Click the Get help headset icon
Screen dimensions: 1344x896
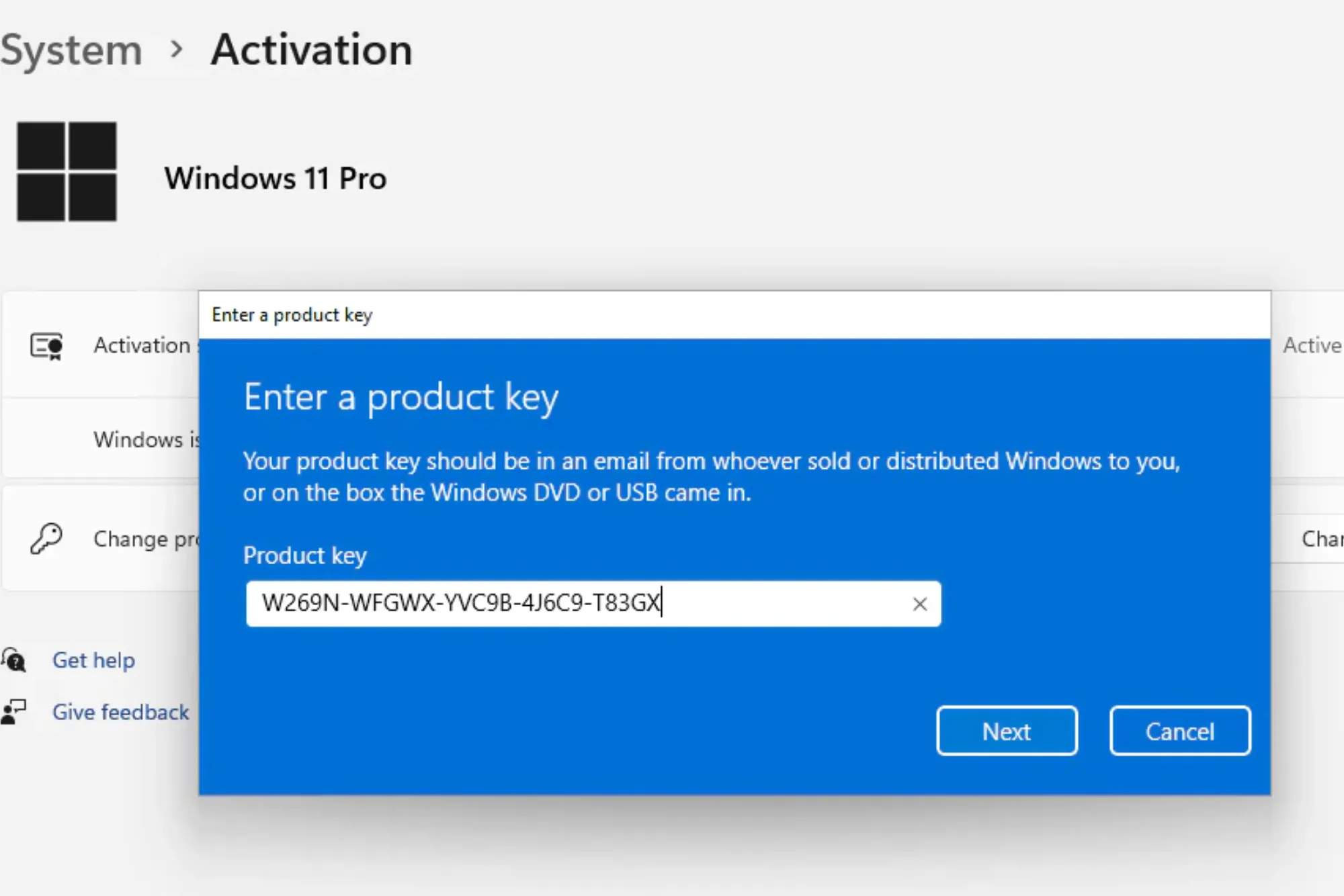click(x=13, y=660)
